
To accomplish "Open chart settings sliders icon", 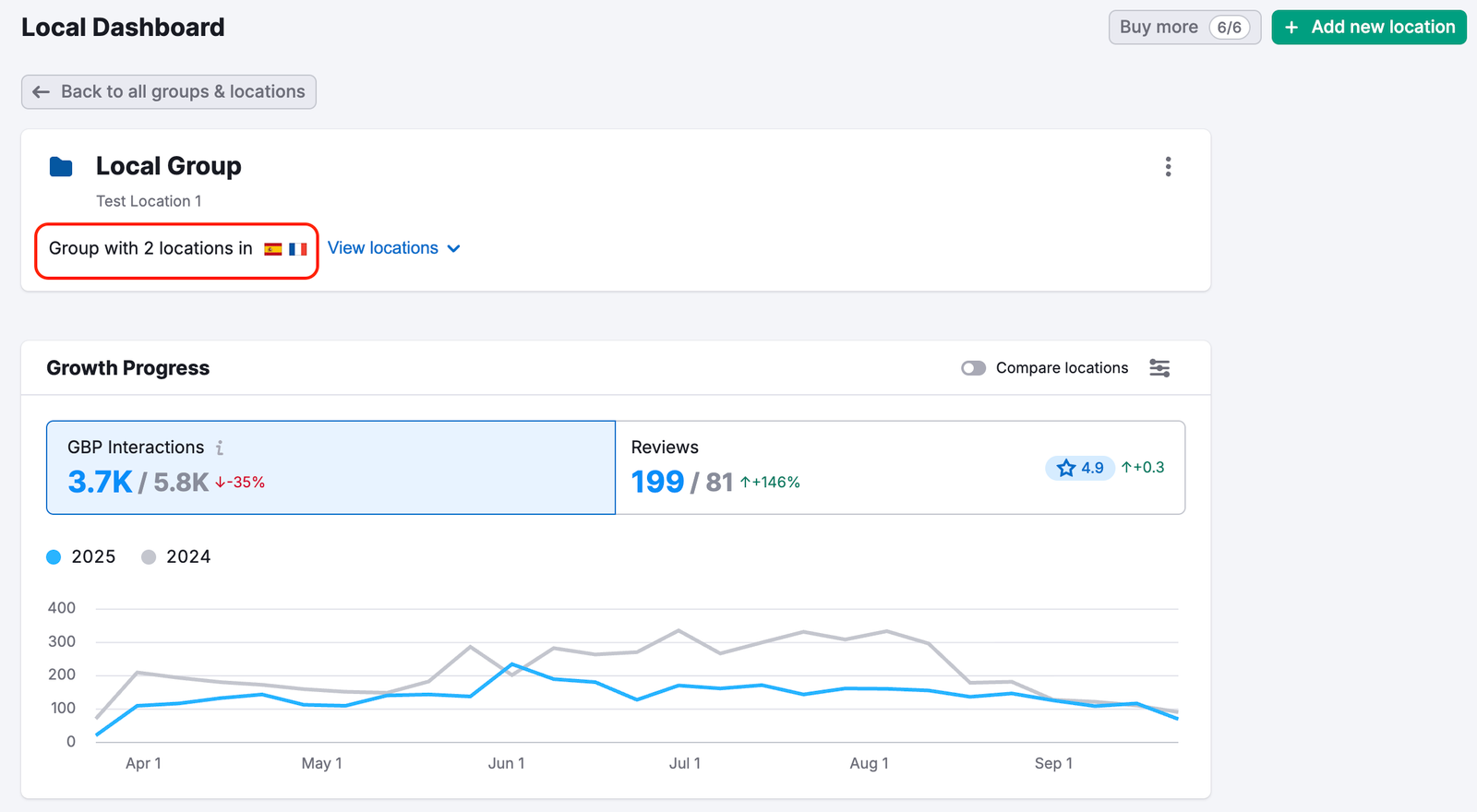I will tap(1159, 368).
